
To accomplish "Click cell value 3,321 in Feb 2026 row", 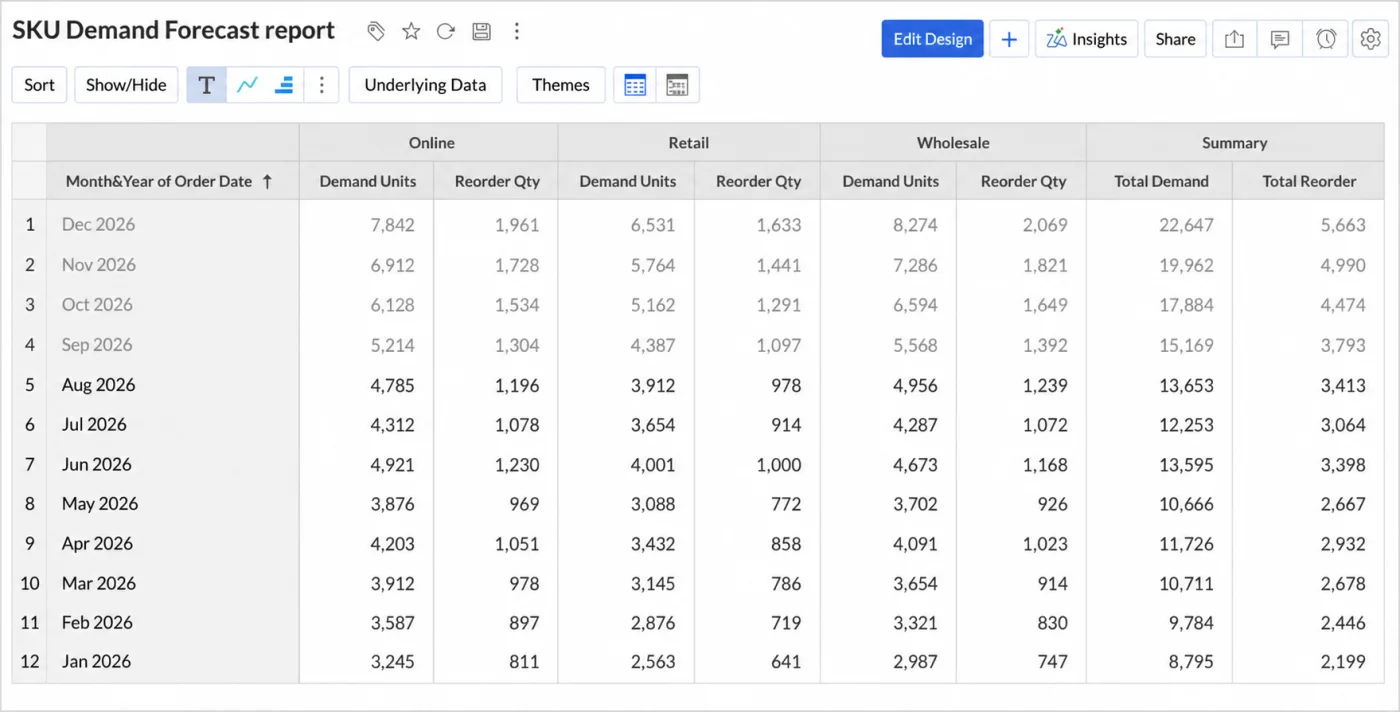I will point(915,623).
